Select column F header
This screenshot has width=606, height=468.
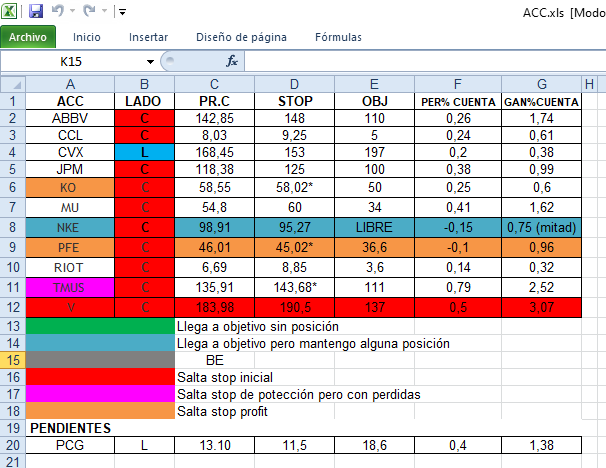coord(458,84)
